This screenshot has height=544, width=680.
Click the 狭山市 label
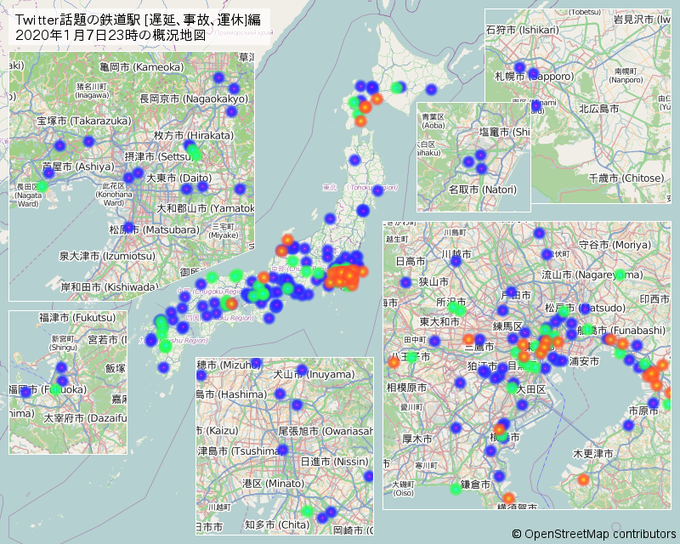434,282
